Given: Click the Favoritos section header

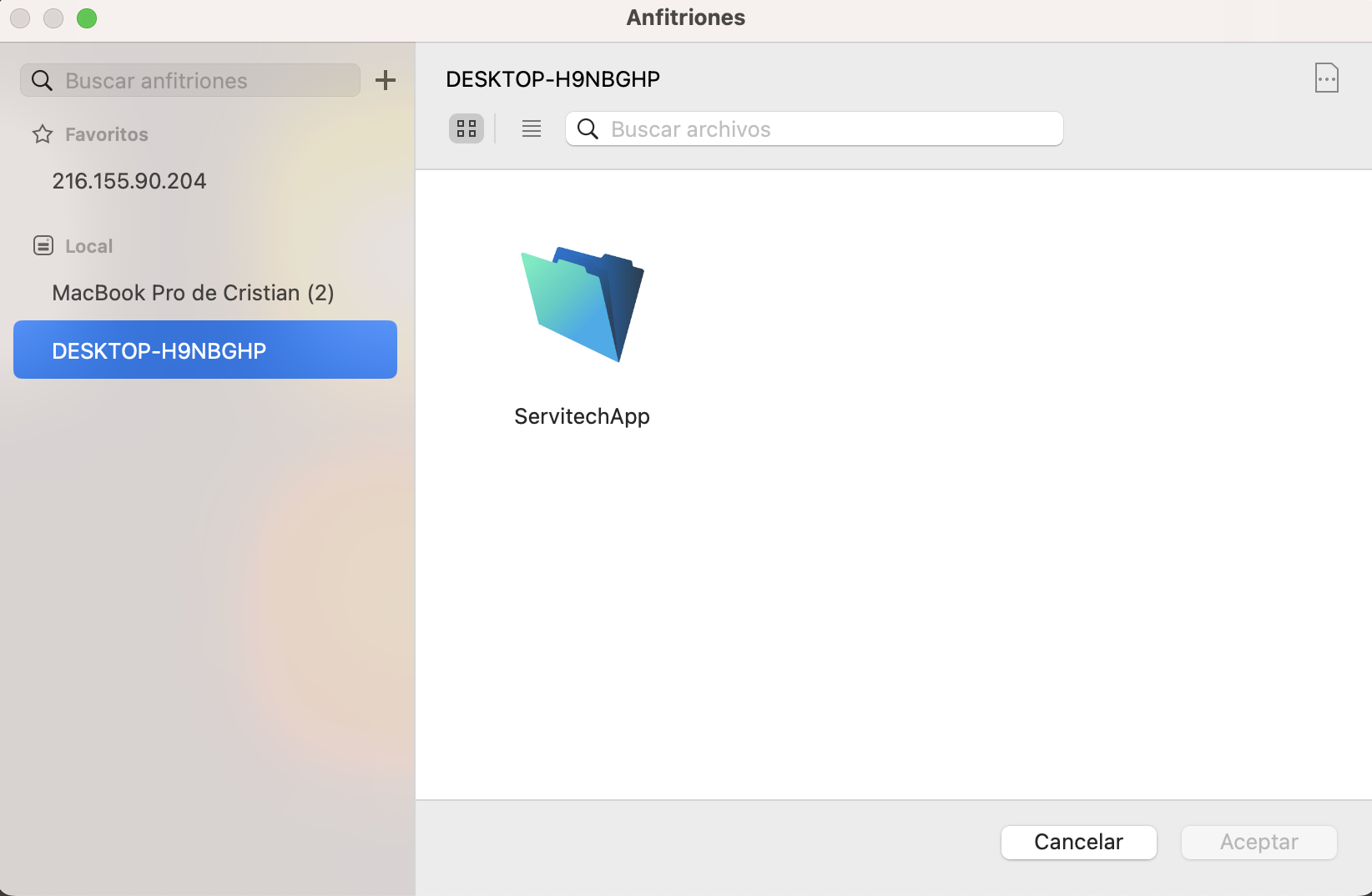Looking at the screenshot, I should [107, 134].
